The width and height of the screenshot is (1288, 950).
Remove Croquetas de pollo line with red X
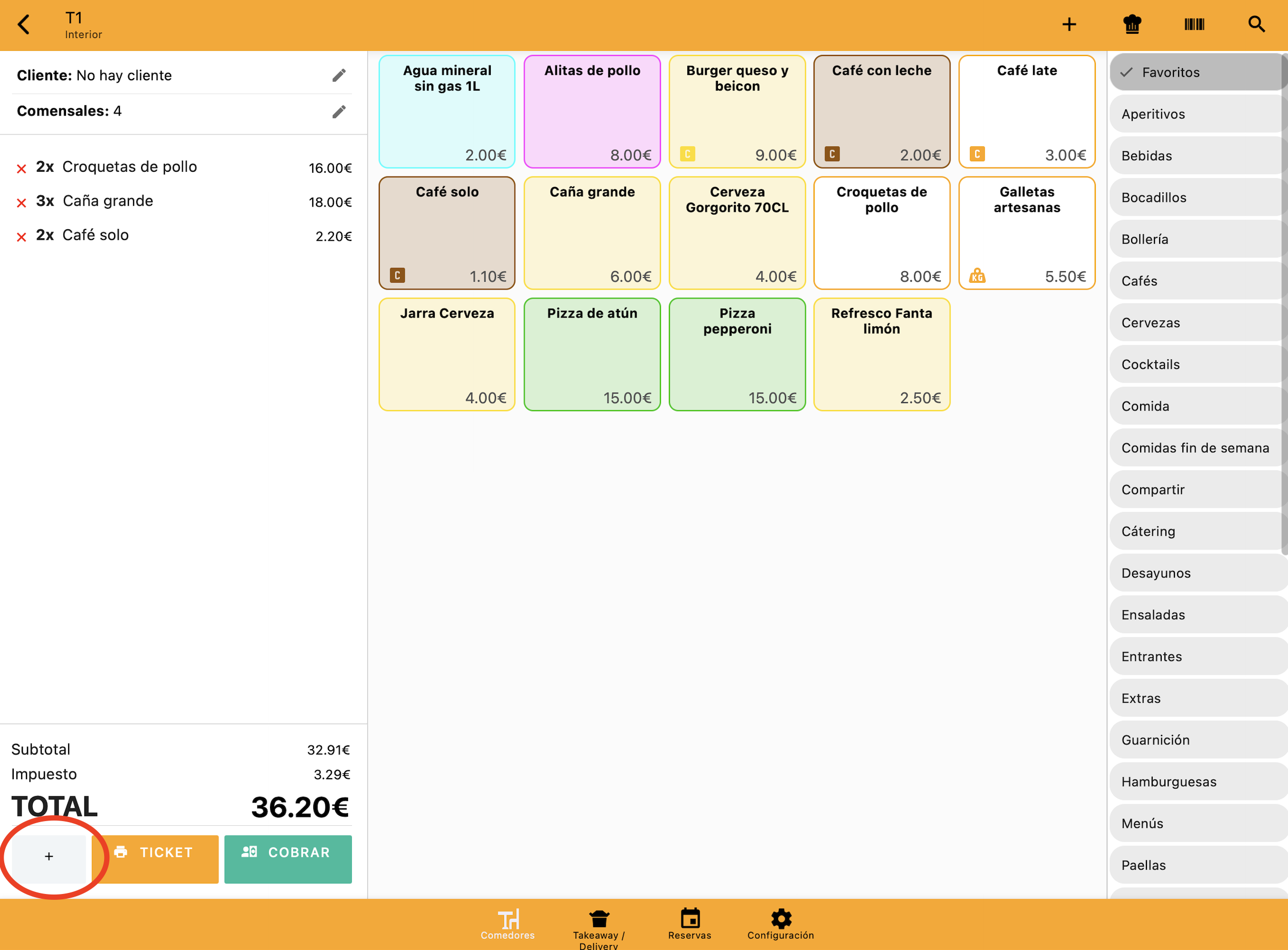pos(21,169)
